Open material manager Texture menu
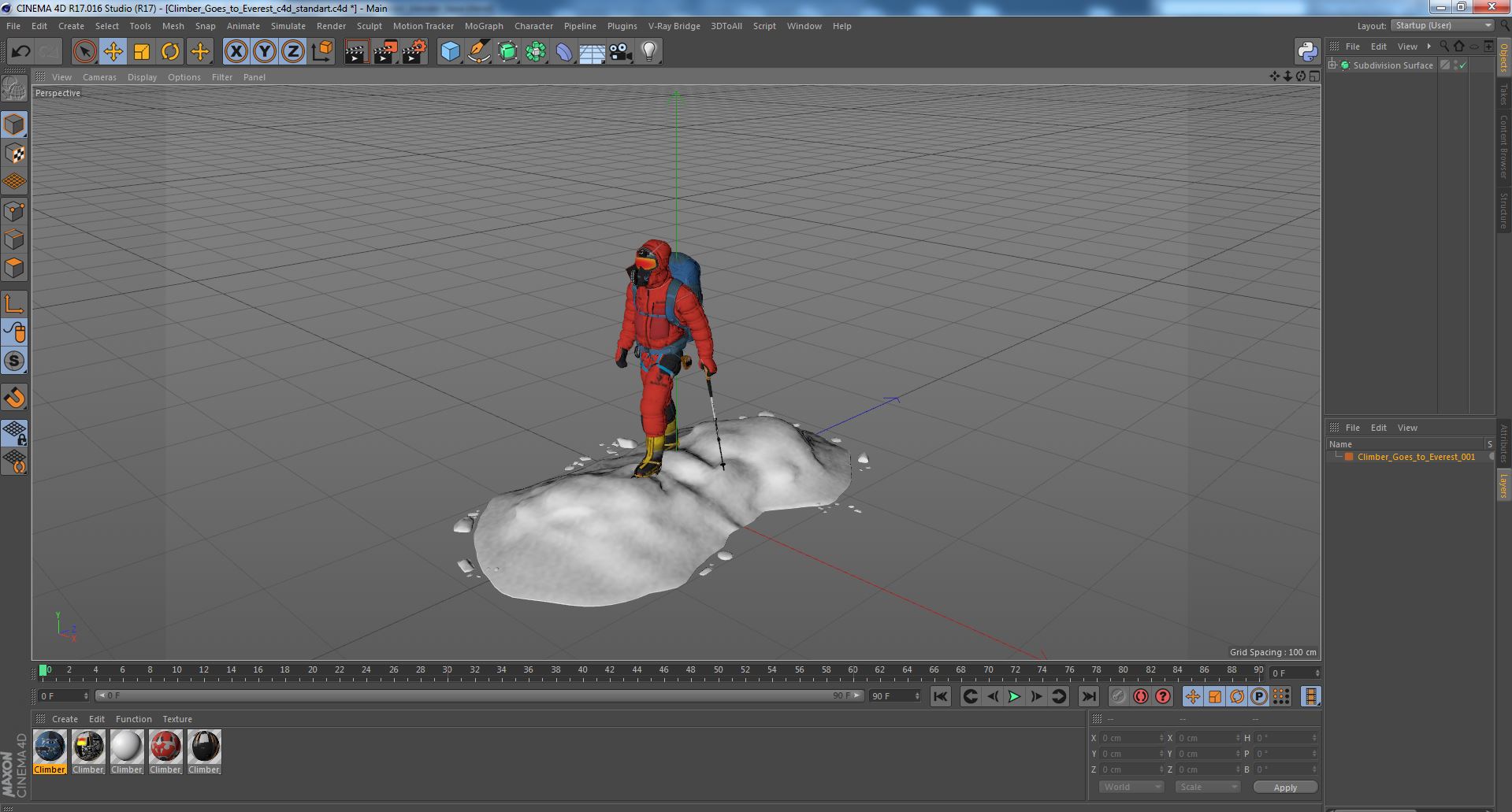Viewport: 1512px width, 812px height. [x=177, y=719]
